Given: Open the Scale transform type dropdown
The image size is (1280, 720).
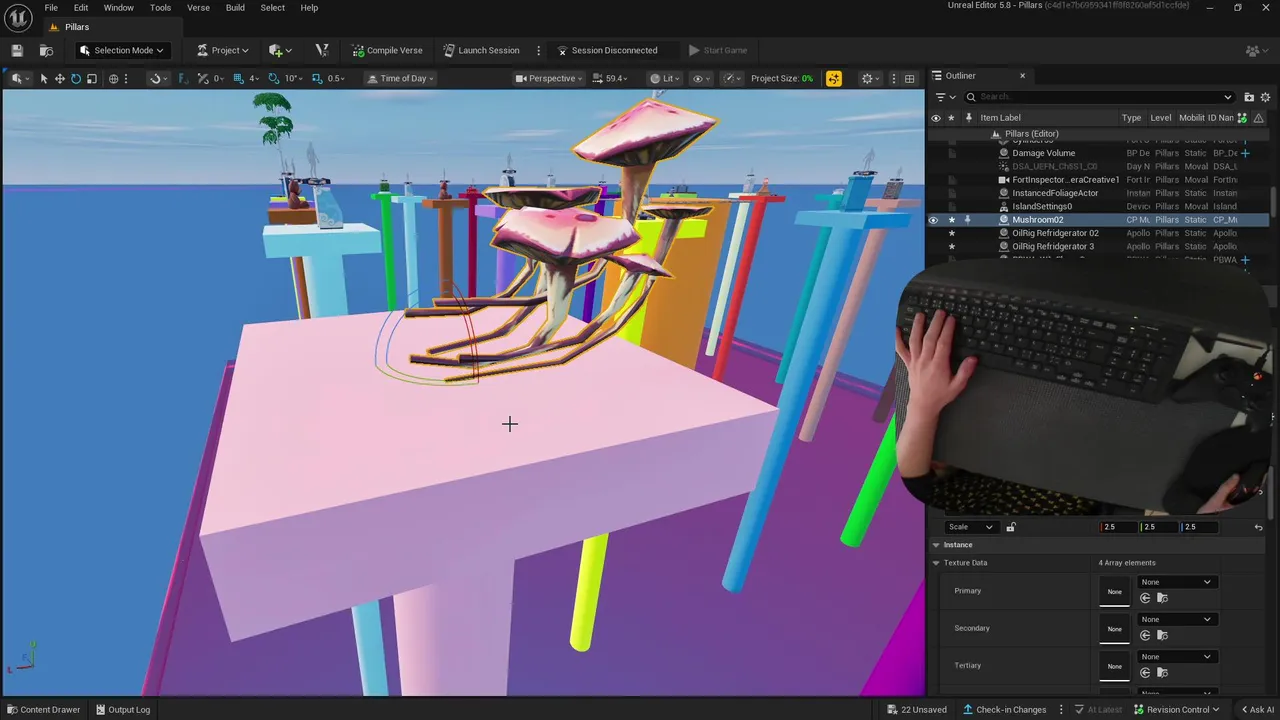Looking at the screenshot, I should coord(970,527).
